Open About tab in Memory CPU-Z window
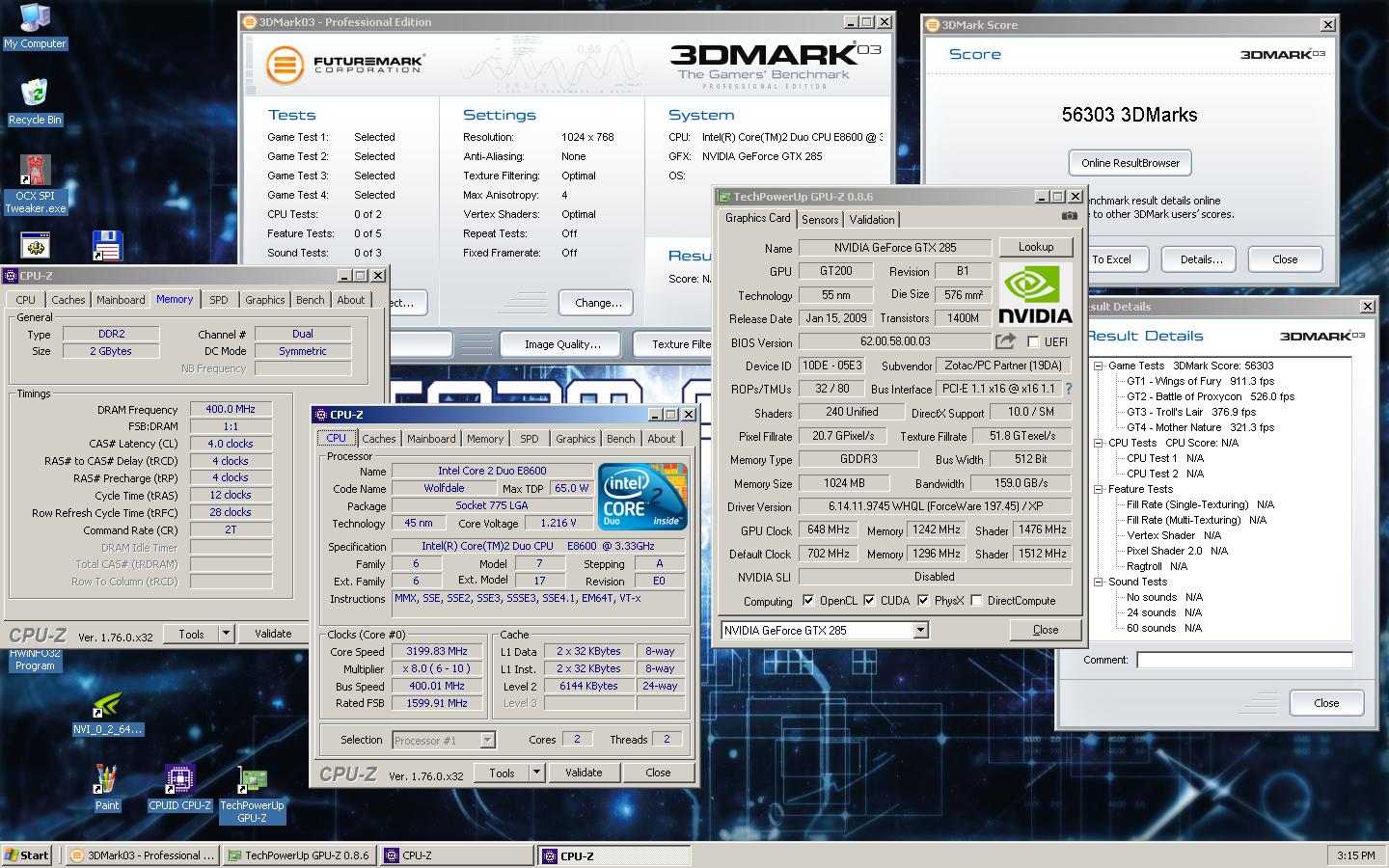 (351, 300)
